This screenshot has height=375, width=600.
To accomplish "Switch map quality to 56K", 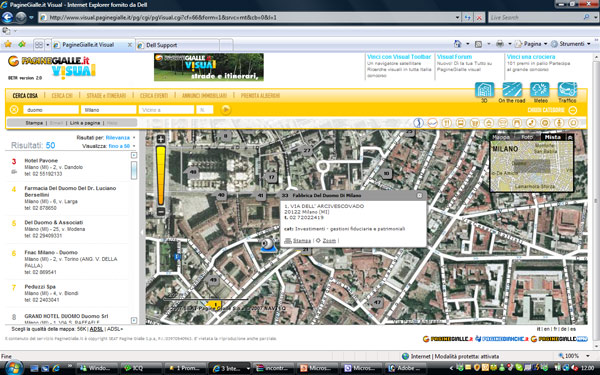I will (82, 329).
